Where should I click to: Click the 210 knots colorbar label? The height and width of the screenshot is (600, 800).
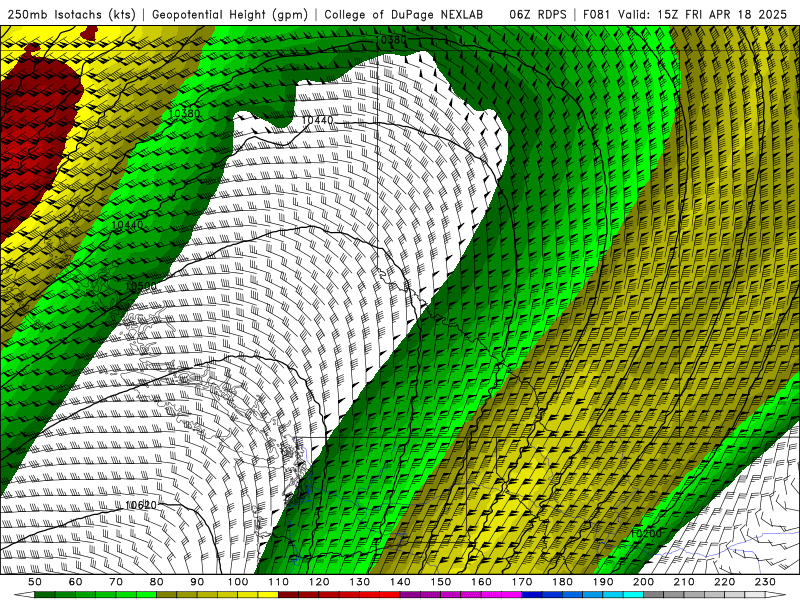(684, 582)
